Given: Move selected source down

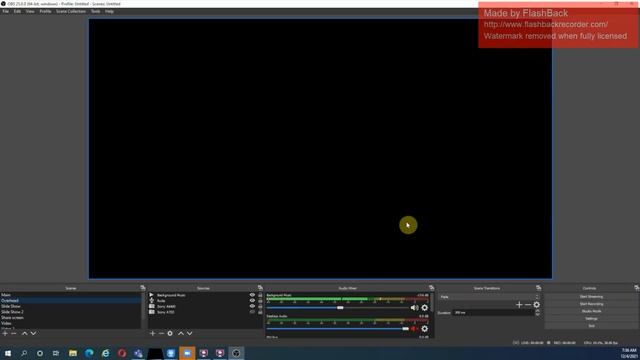Looking at the screenshot, I should 190,333.
